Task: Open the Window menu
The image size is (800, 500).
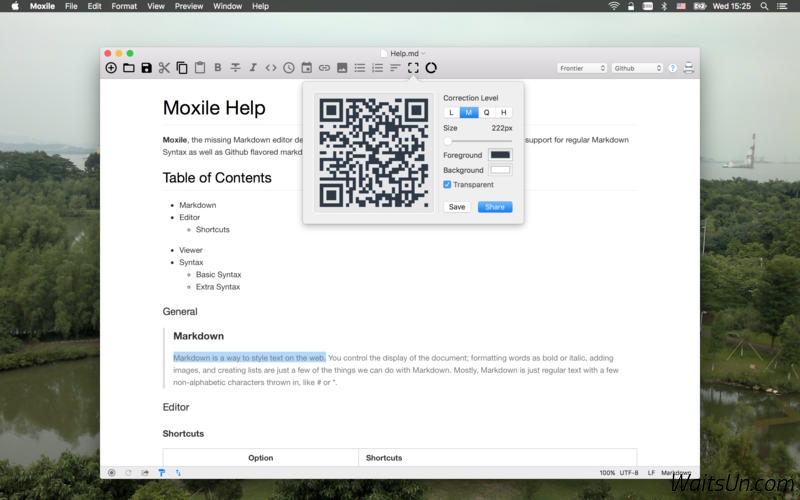Action: point(228,6)
